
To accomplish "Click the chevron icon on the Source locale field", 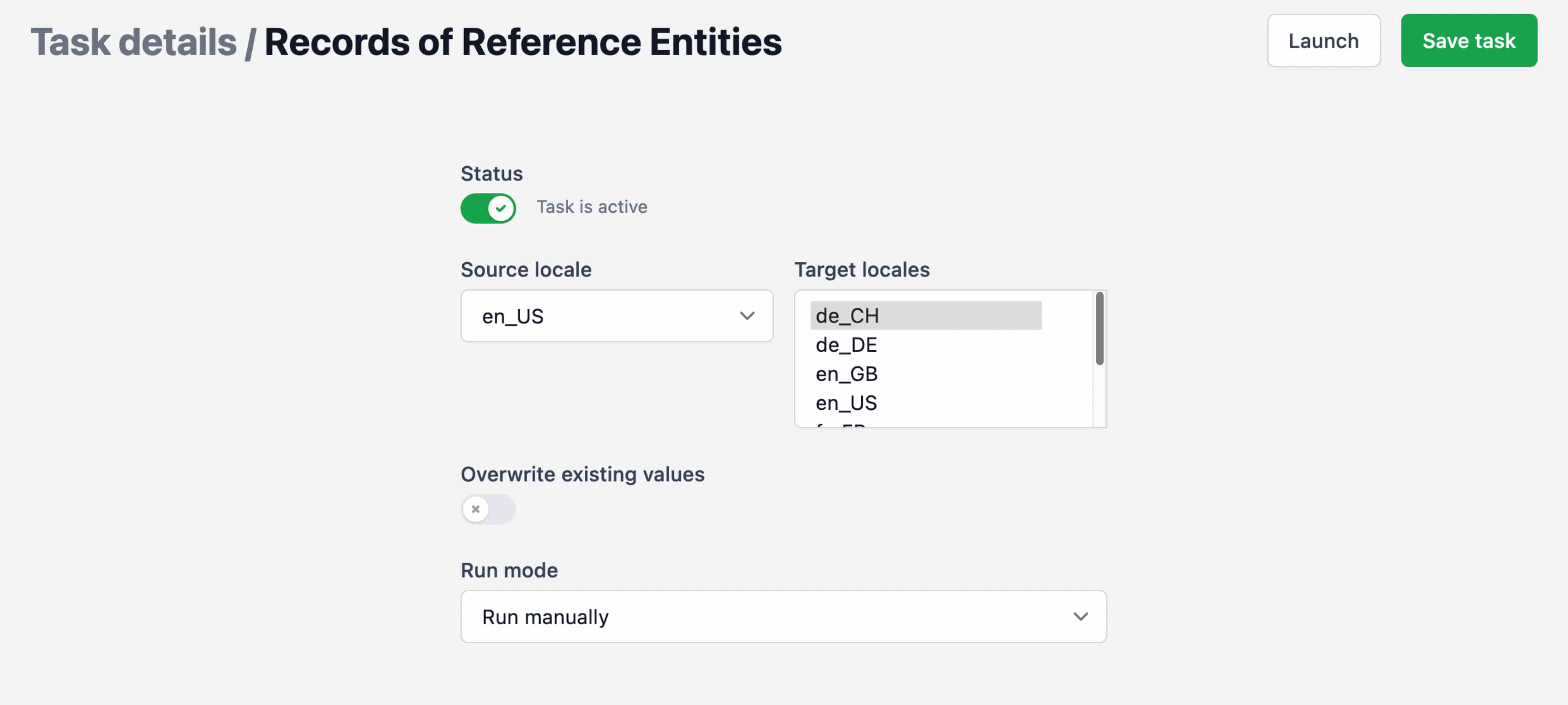I will (x=747, y=316).
